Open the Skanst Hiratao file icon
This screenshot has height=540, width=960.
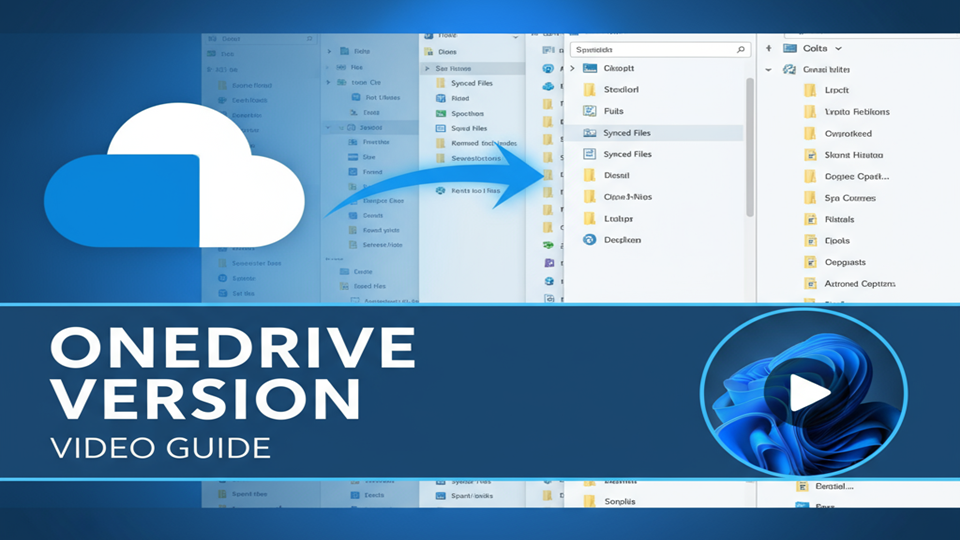coord(810,155)
